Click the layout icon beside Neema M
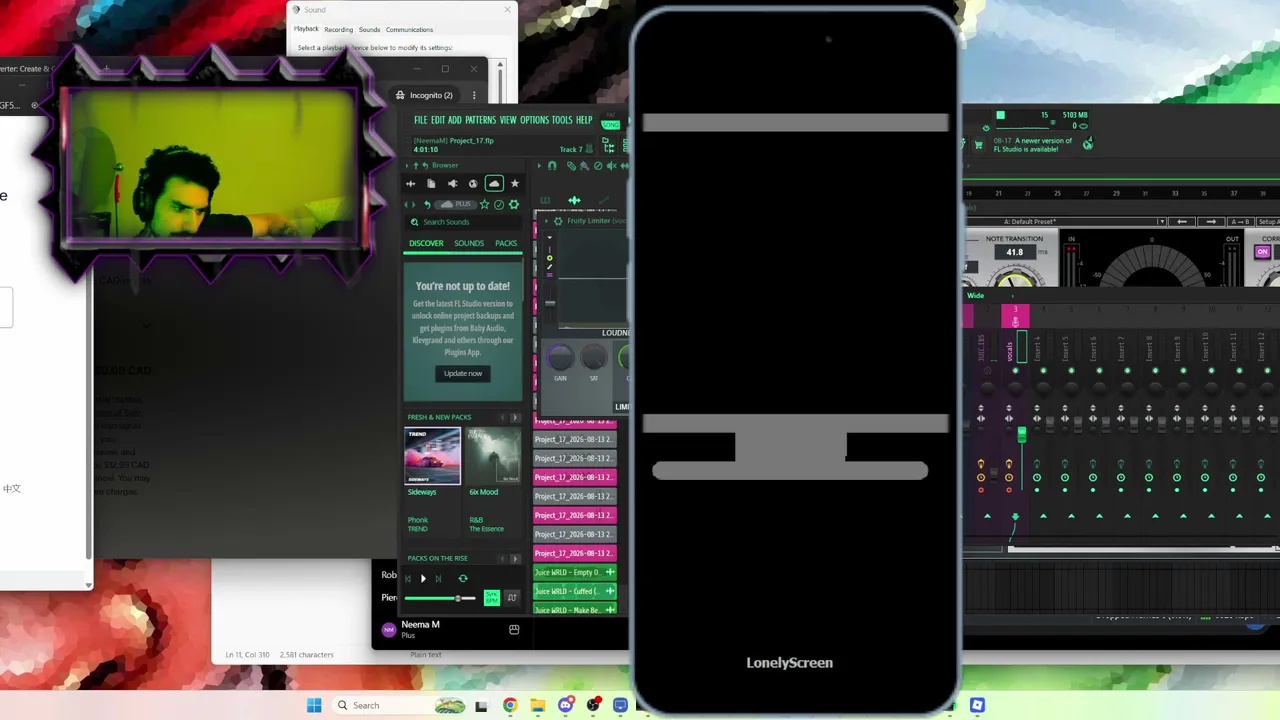Screen dimensions: 1280x720 (514, 630)
